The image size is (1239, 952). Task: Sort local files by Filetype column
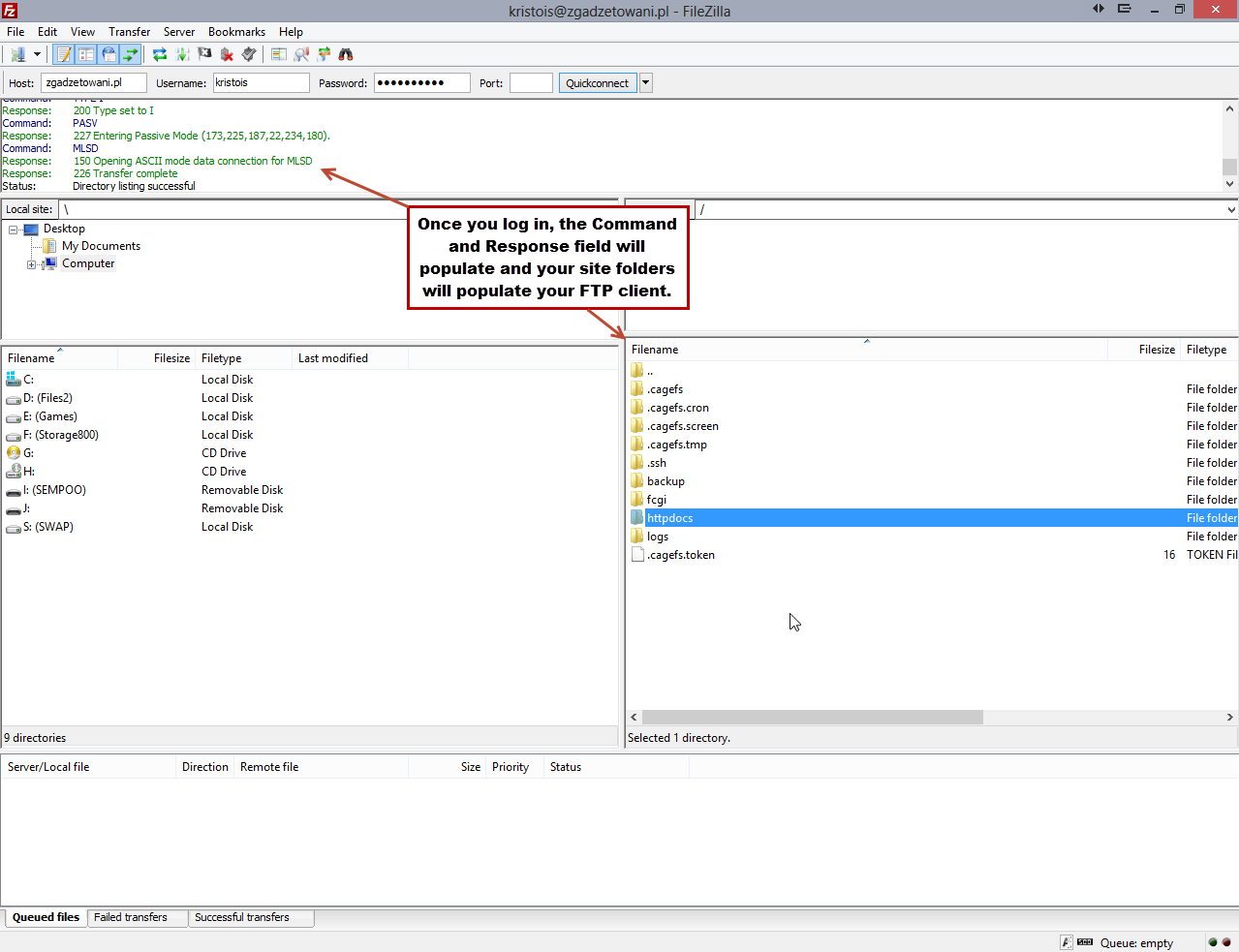[244, 358]
